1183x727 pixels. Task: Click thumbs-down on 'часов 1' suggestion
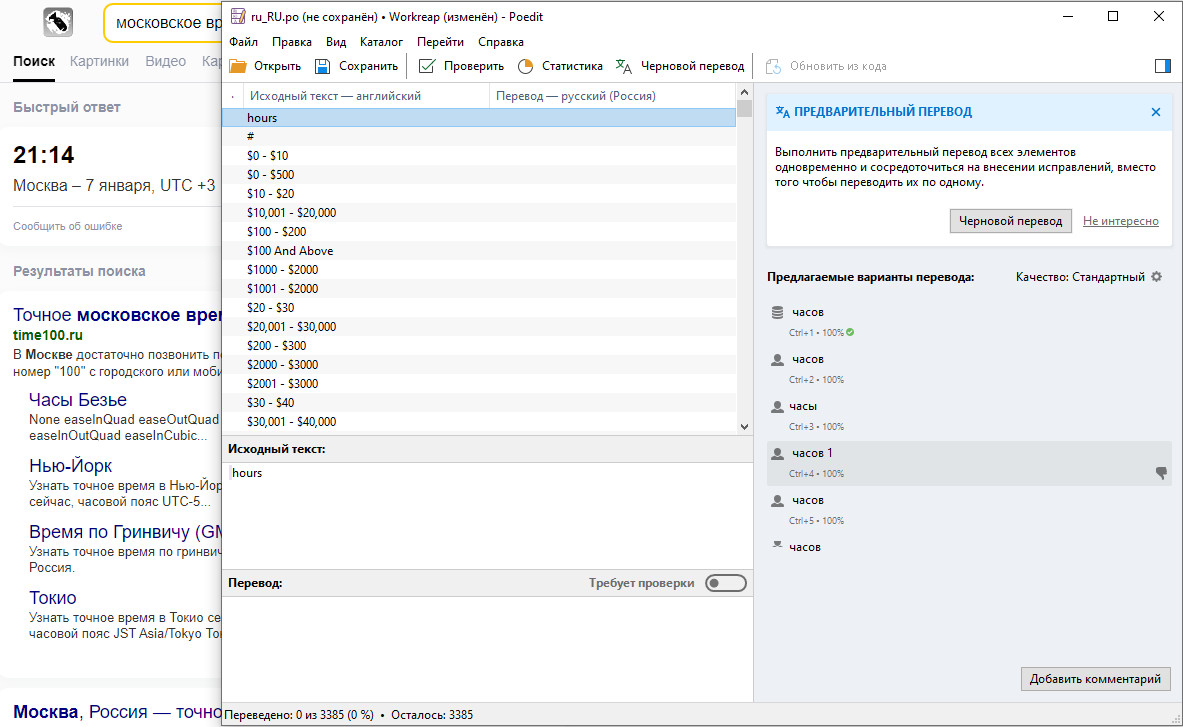point(1161,473)
